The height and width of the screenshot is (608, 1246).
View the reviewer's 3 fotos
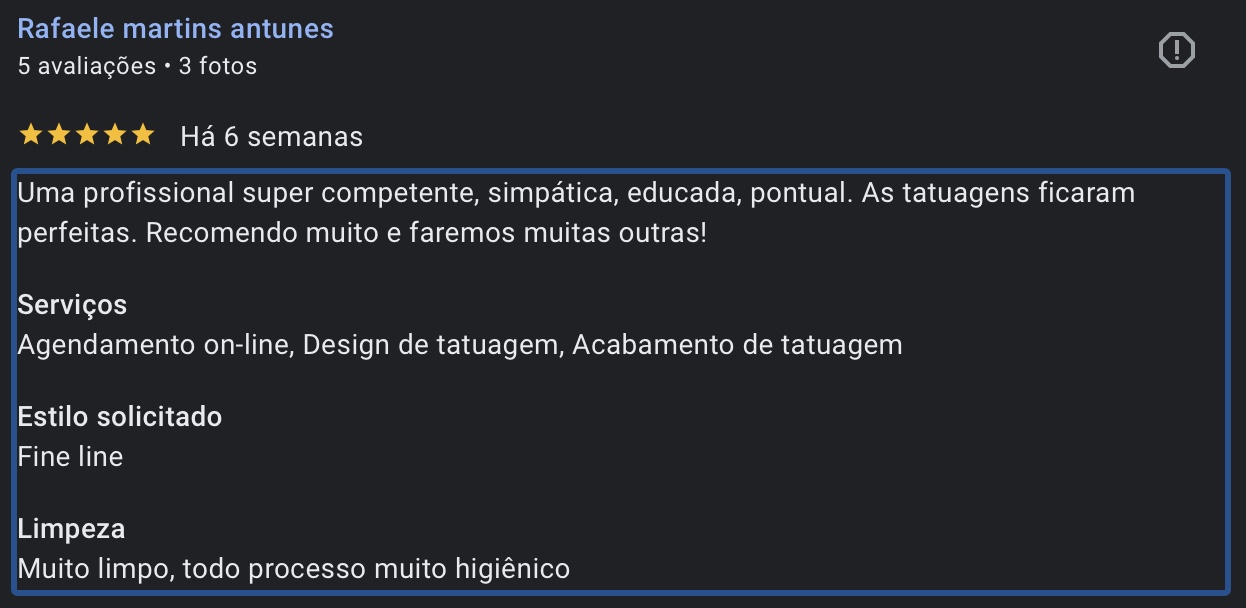pos(215,66)
